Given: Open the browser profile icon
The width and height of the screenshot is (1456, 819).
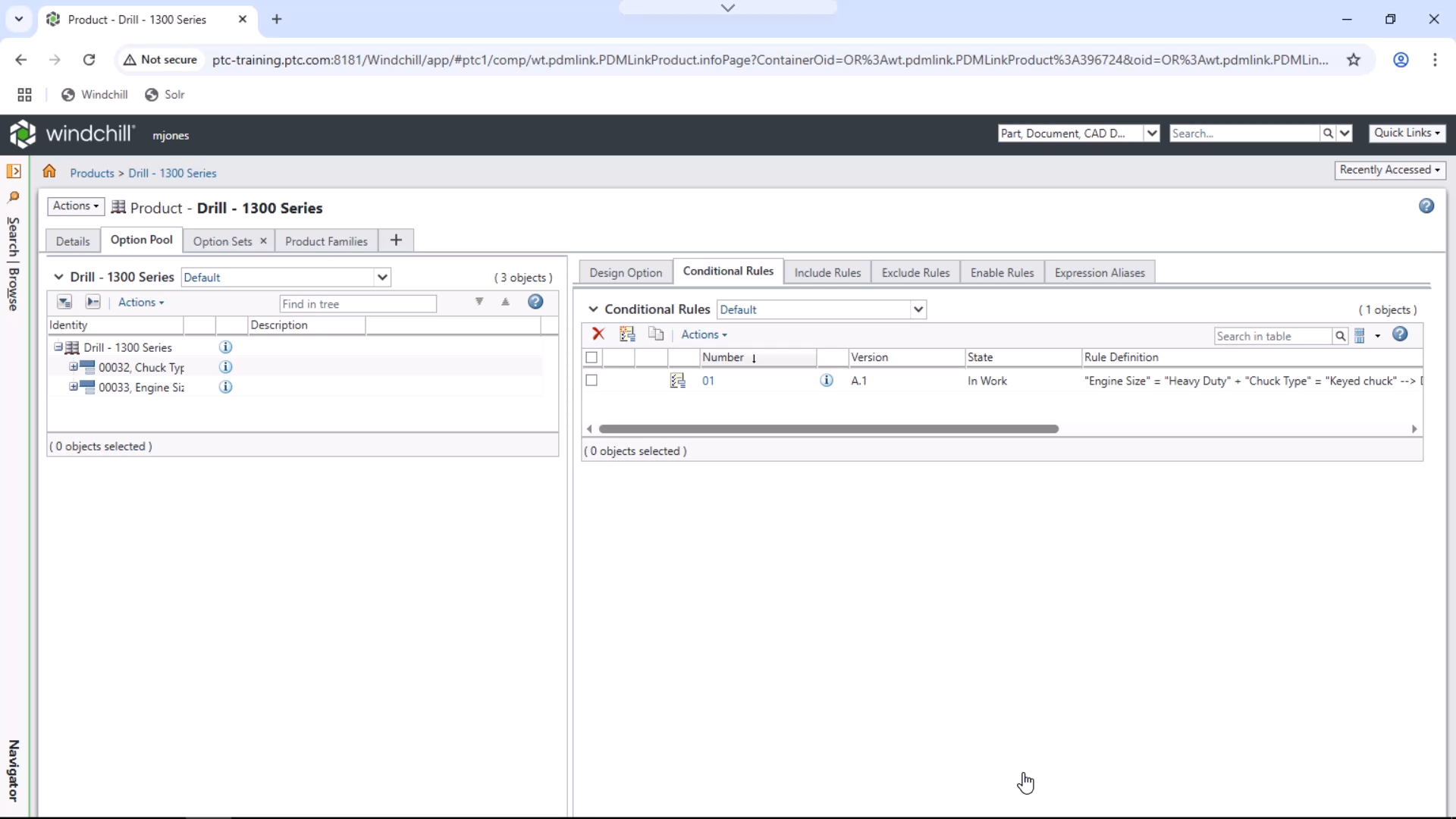Looking at the screenshot, I should click(x=1401, y=60).
